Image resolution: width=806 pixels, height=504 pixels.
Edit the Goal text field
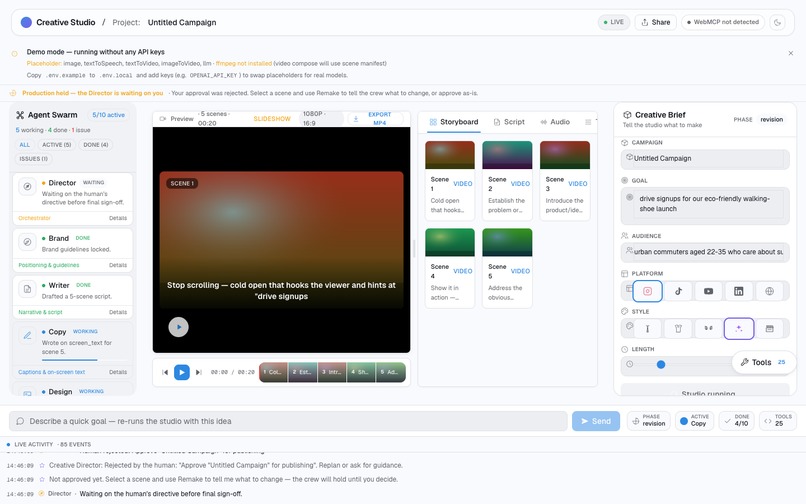(x=705, y=204)
